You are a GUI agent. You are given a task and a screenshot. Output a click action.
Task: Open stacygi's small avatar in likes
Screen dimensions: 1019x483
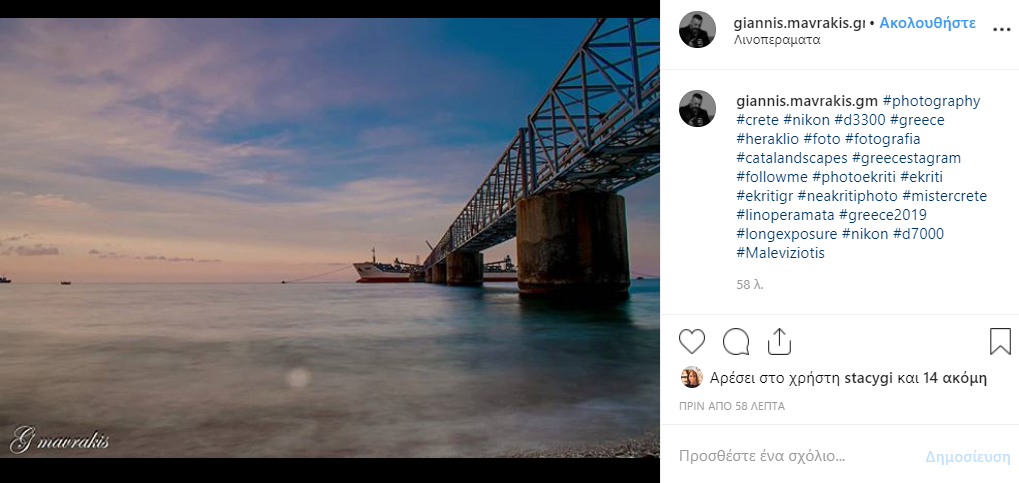(691, 378)
